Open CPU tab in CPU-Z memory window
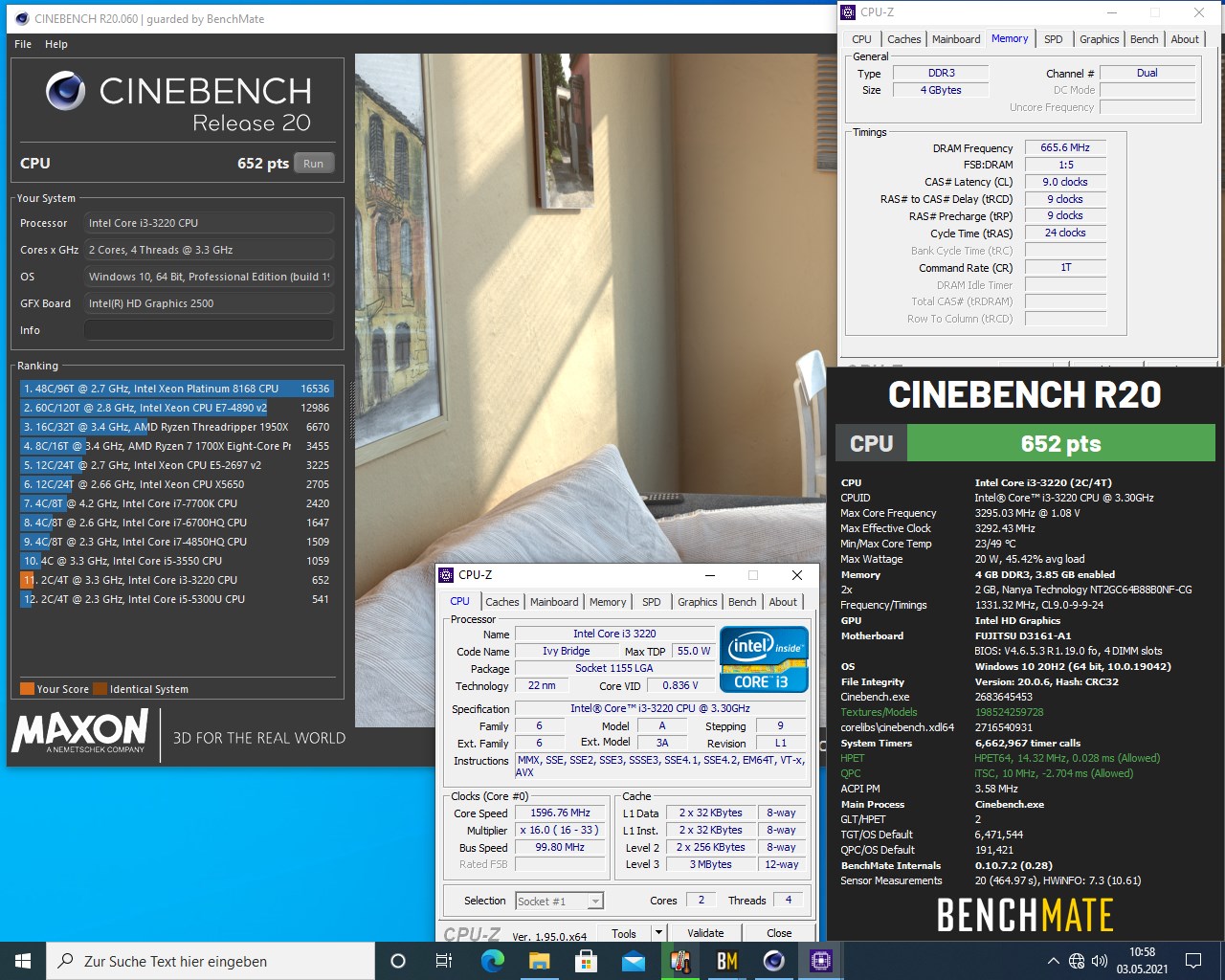 pos(861,39)
